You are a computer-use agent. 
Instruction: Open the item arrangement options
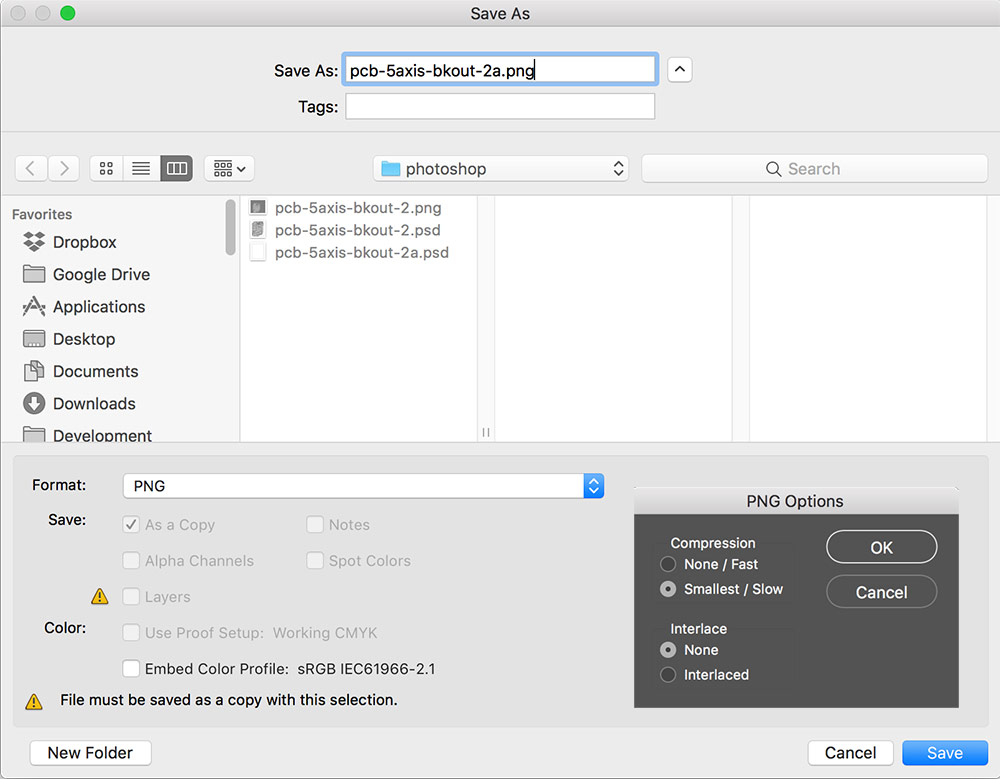pos(228,168)
